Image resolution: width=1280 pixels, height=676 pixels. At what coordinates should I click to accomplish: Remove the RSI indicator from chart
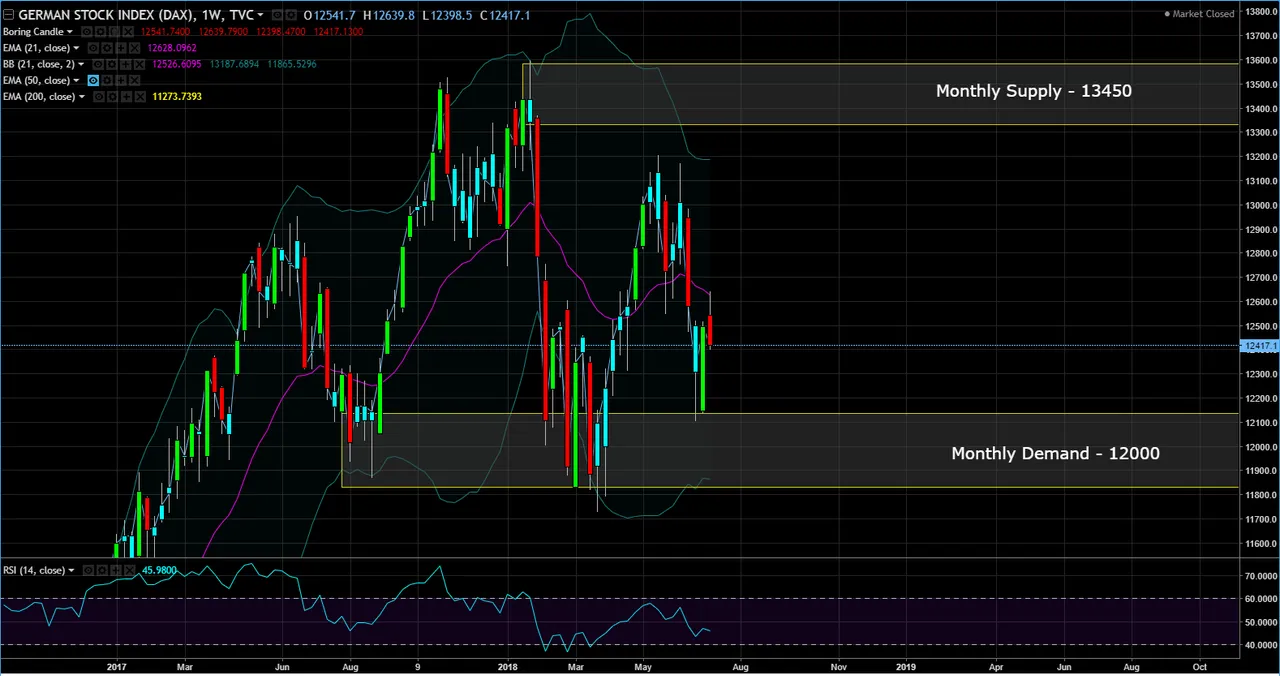pyautogui.click(x=130, y=571)
